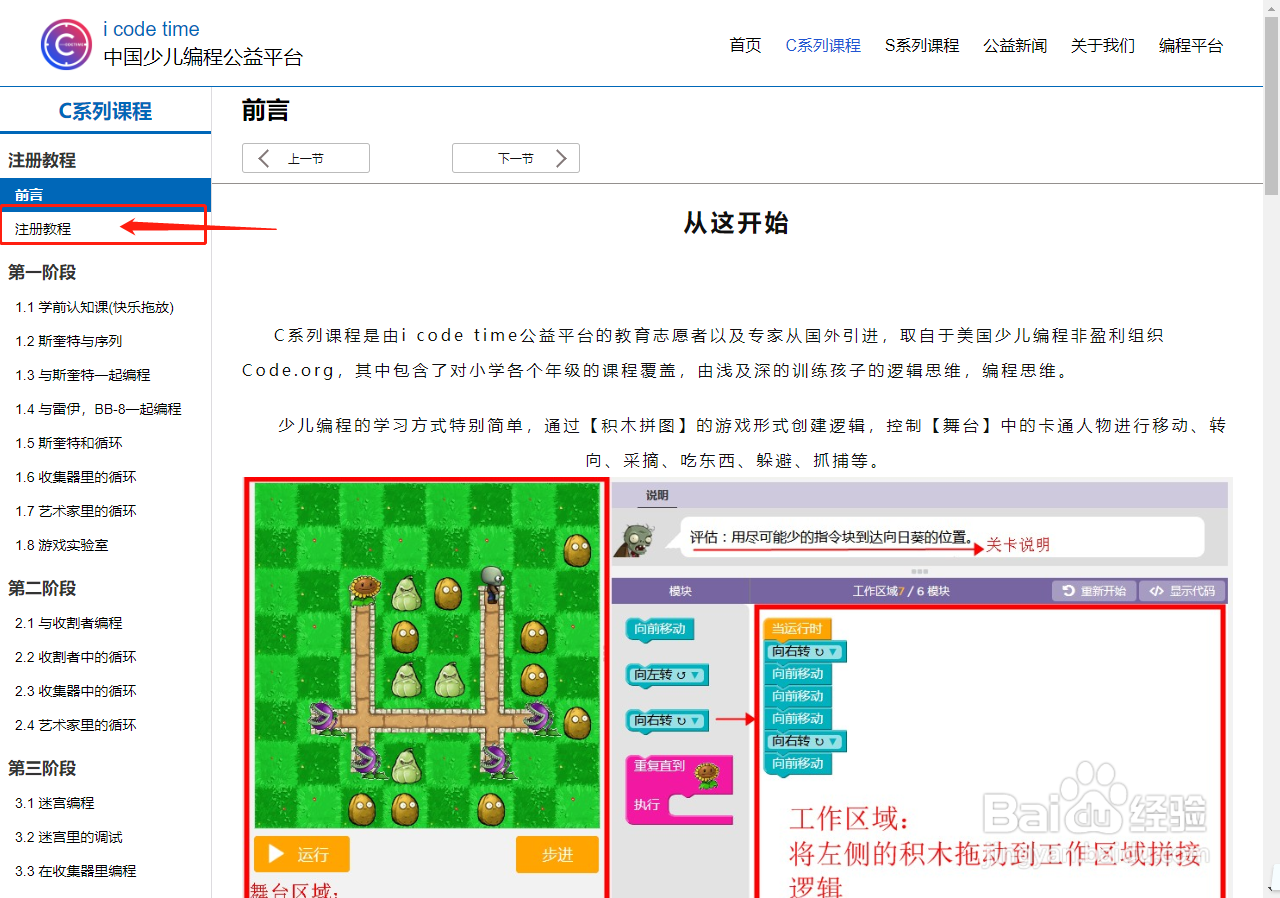
Task: Open lesson 1.4 与雷伊,BB-8一起编程
Action: pos(98,409)
